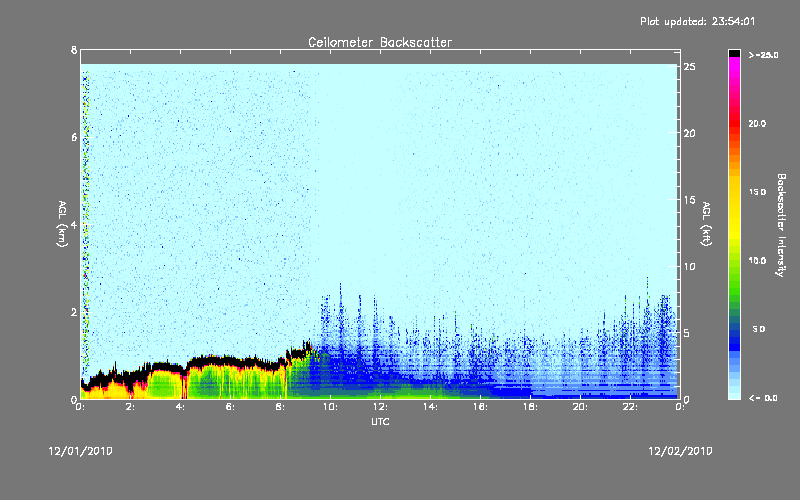The image size is (800, 500).
Task: Click the "12/01/2010" start date
Action: (80, 451)
